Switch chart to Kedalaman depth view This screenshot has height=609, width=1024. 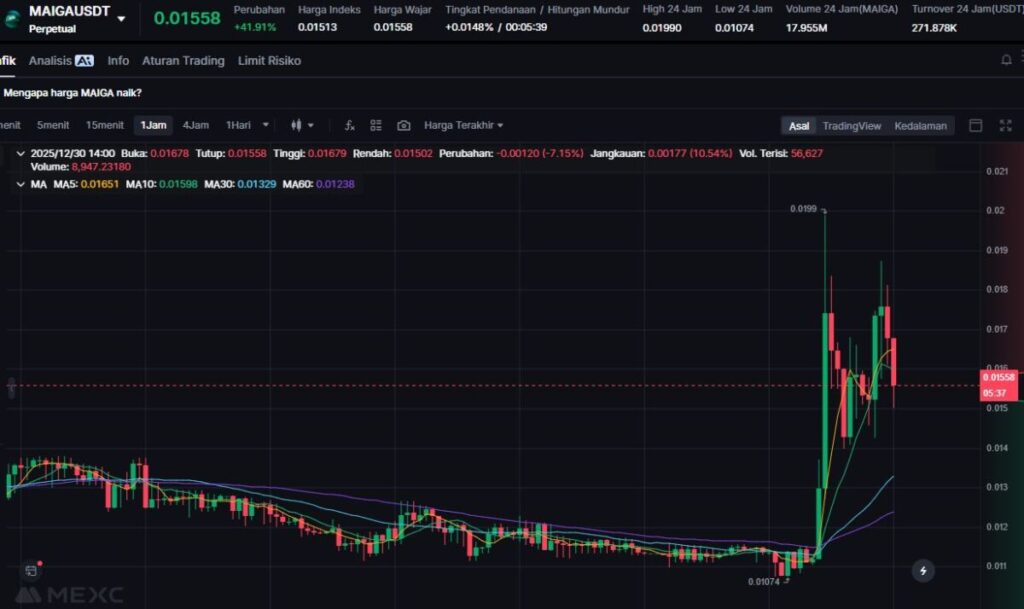pyautogui.click(x=920, y=126)
